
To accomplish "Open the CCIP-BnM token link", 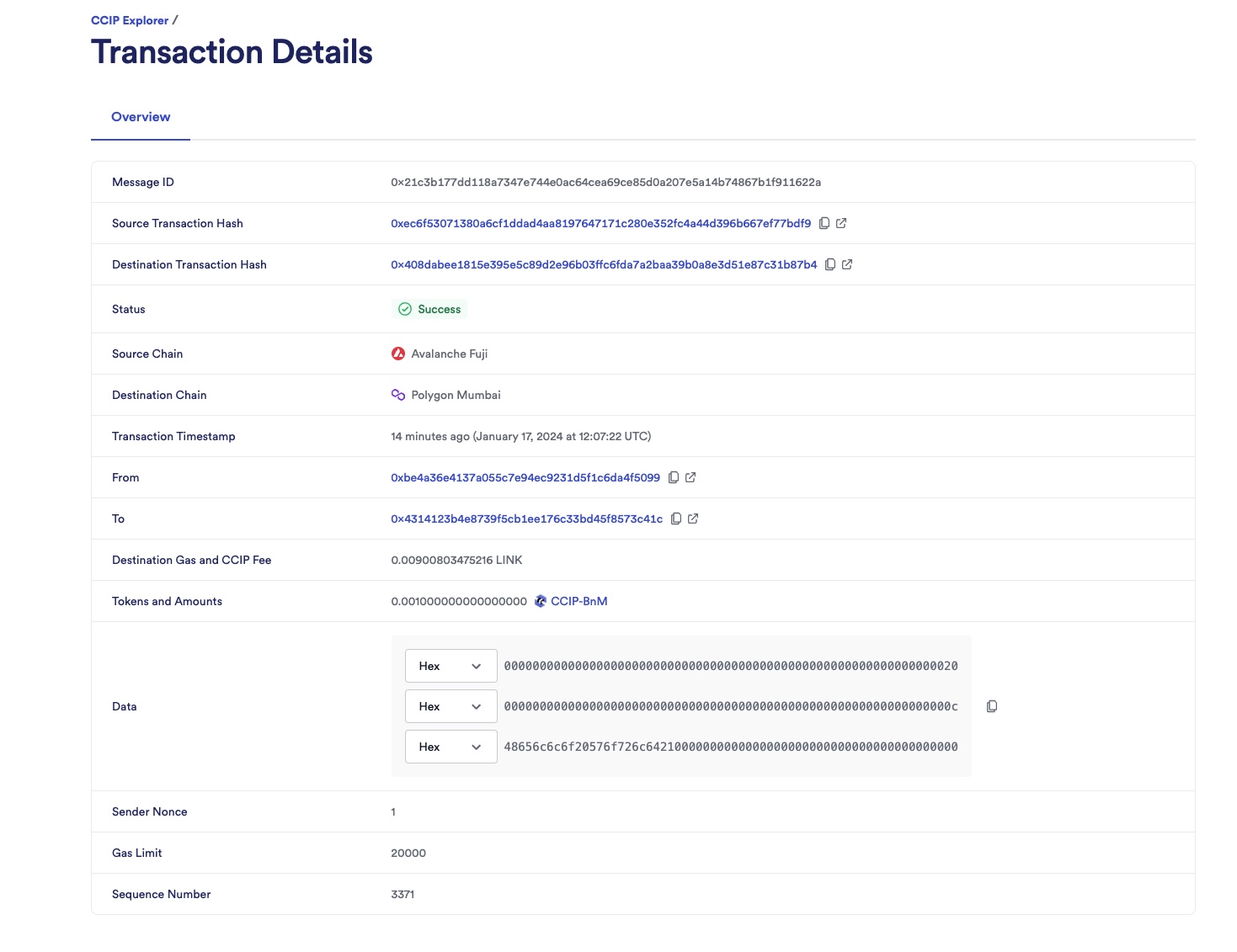I will 579,601.
